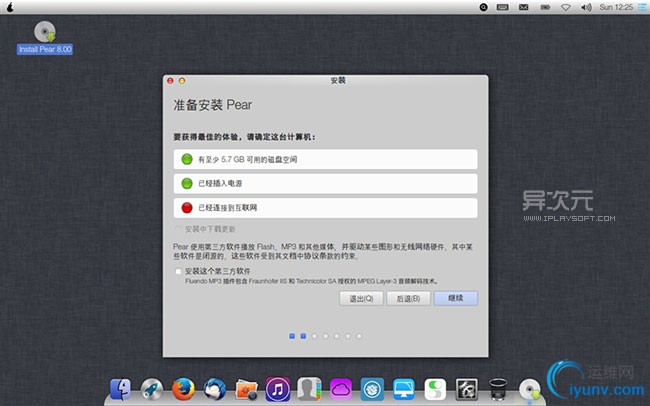
Task: Minimize the 安装 window with yellow button
Action: click(x=182, y=81)
